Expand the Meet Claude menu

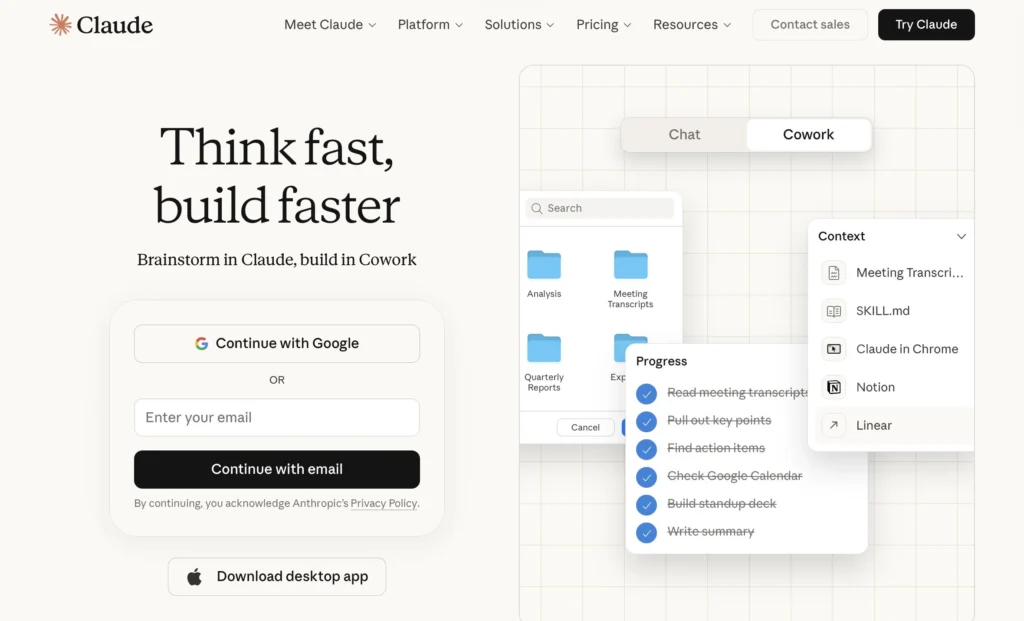pos(330,25)
